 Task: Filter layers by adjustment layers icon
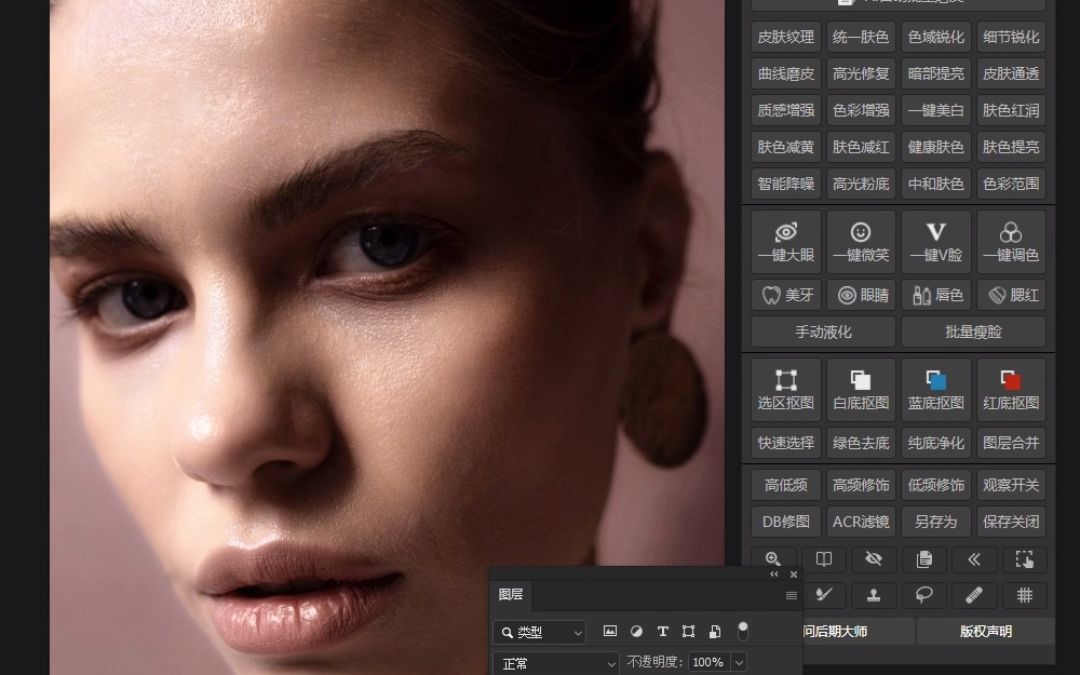point(636,631)
